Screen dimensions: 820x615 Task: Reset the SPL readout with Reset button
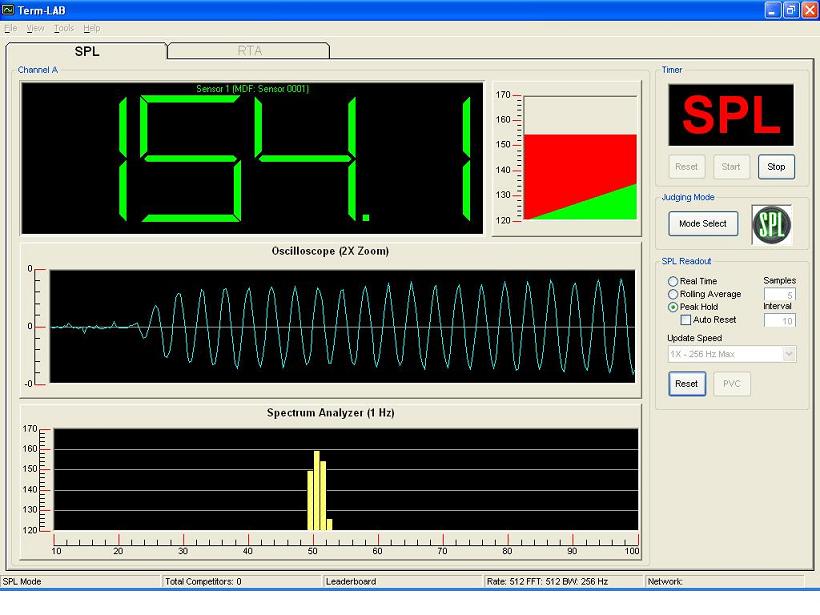click(687, 384)
